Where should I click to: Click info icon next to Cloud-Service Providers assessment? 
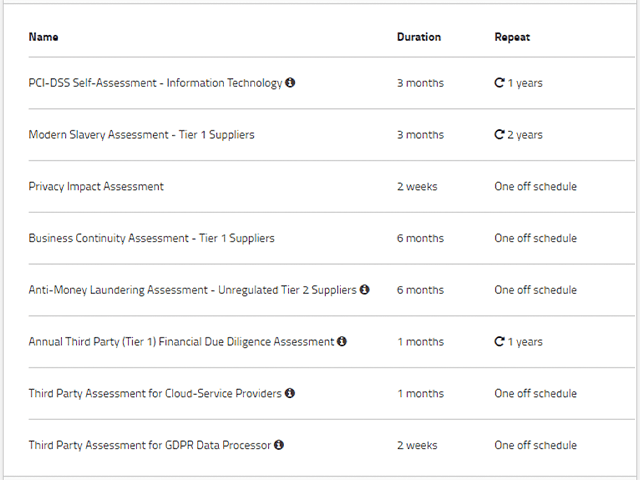click(x=290, y=393)
